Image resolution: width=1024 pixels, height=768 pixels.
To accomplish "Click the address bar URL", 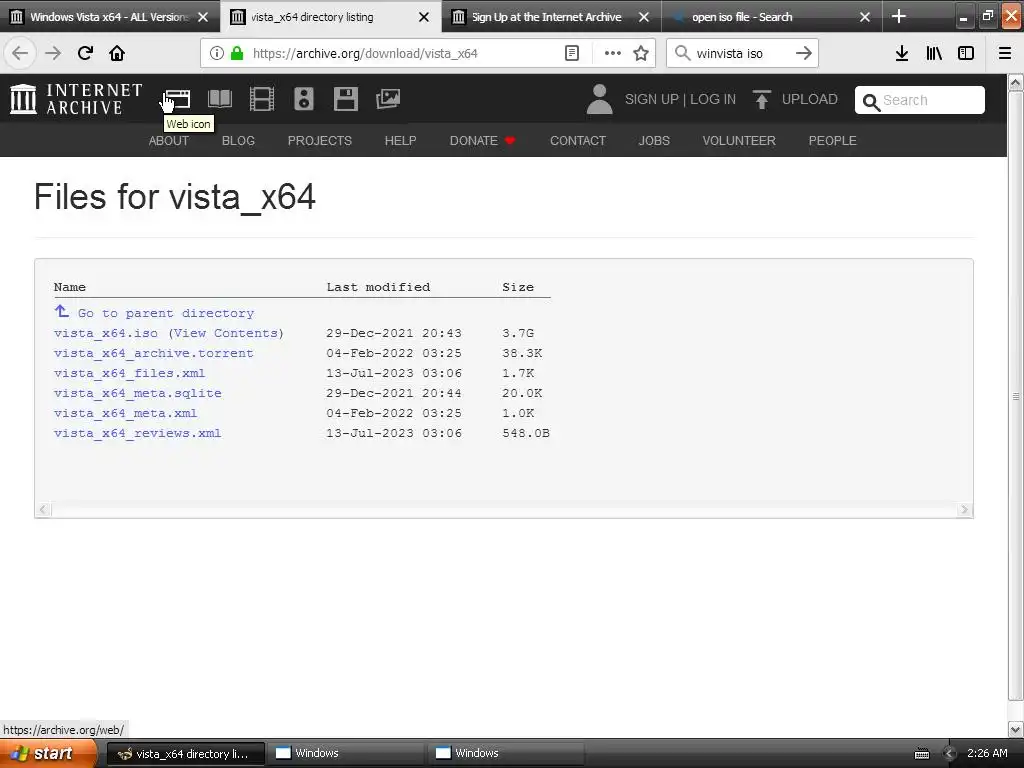I will pos(365,53).
